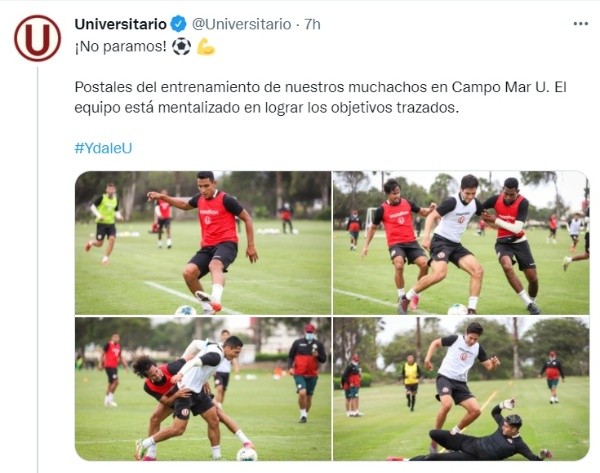Click the flexed bicep emoji

tap(206, 47)
